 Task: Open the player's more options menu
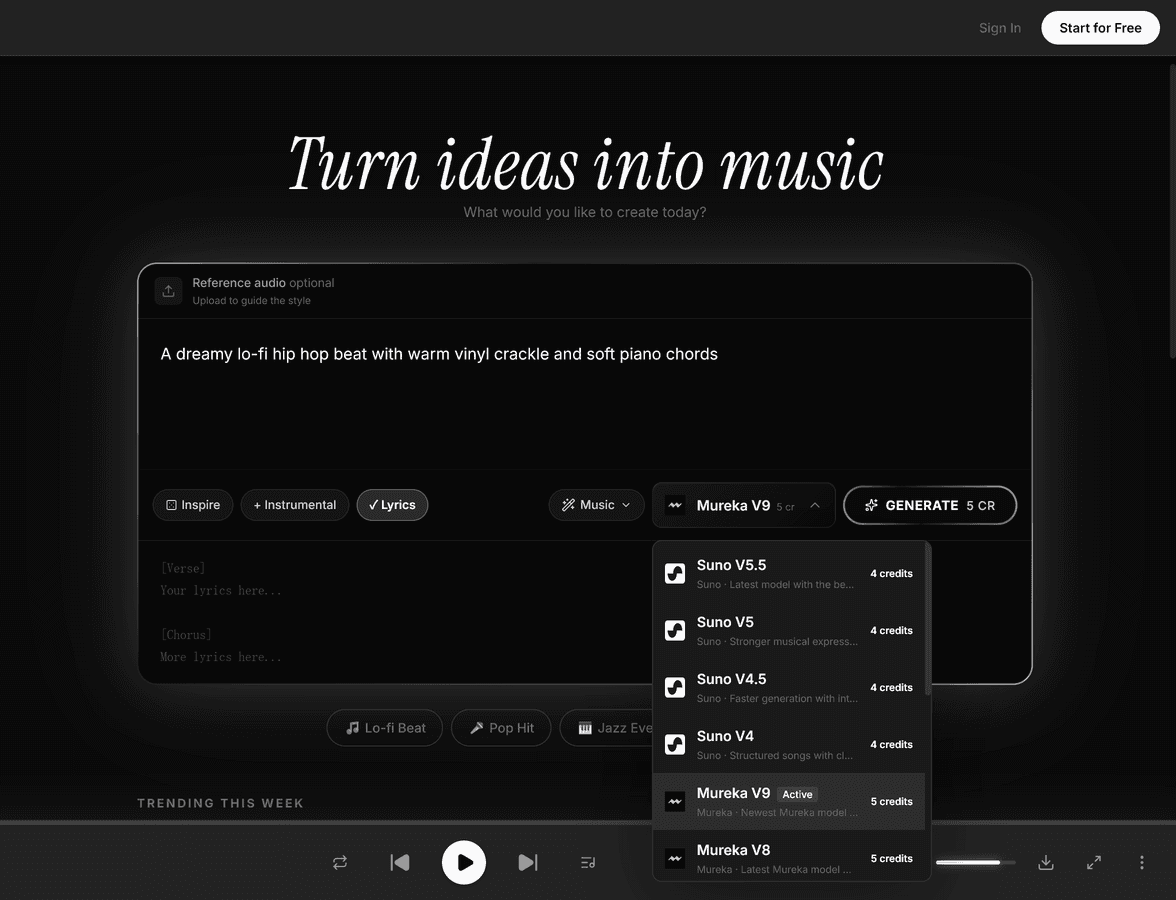(1142, 862)
